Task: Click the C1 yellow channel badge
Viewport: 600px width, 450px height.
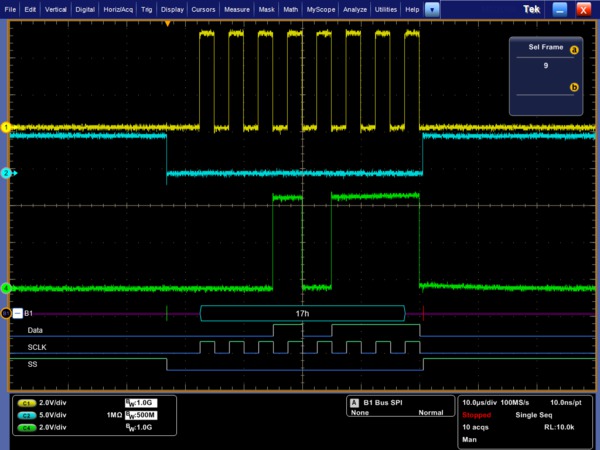Action: [28, 402]
